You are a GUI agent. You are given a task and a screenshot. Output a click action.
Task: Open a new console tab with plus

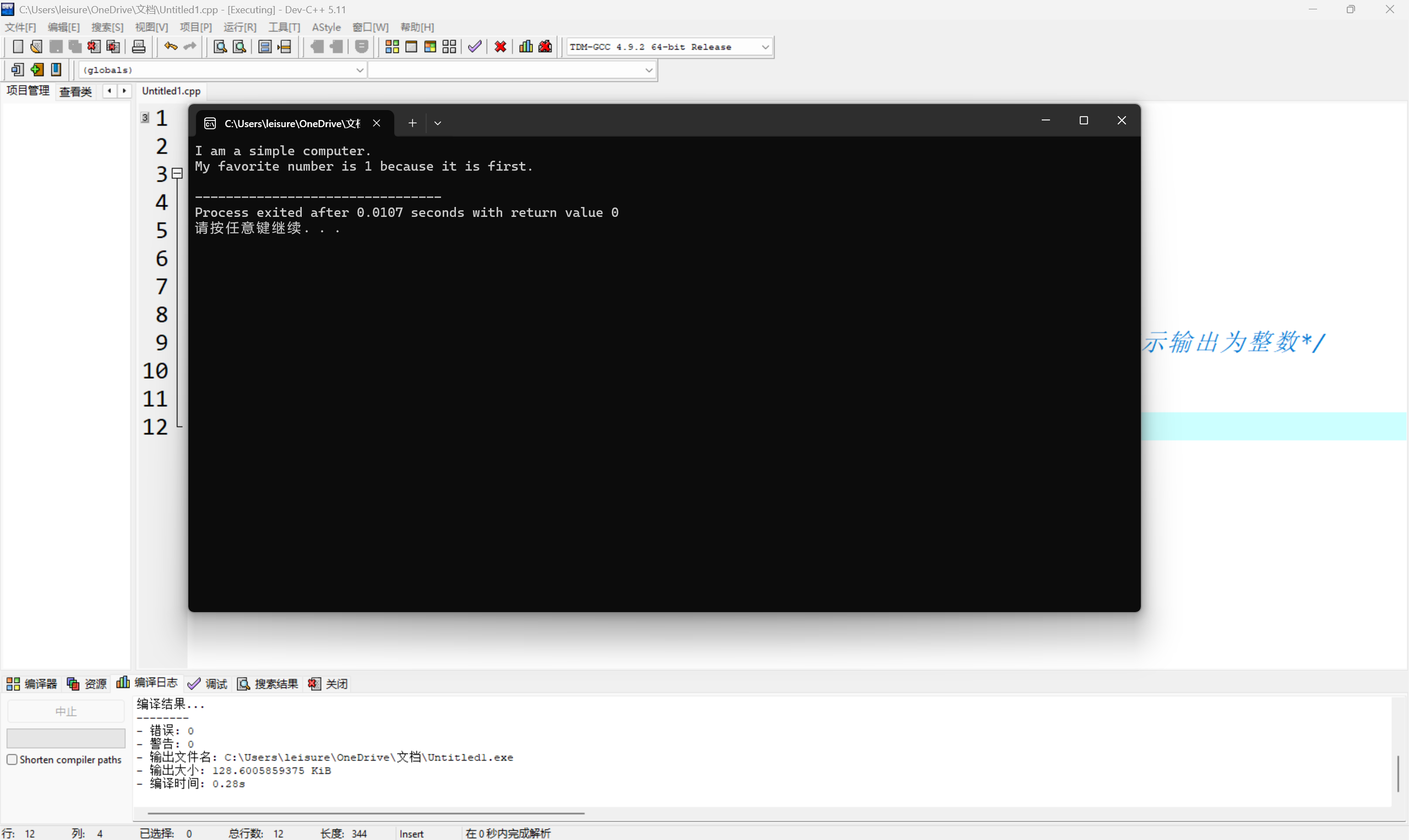pos(412,123)
